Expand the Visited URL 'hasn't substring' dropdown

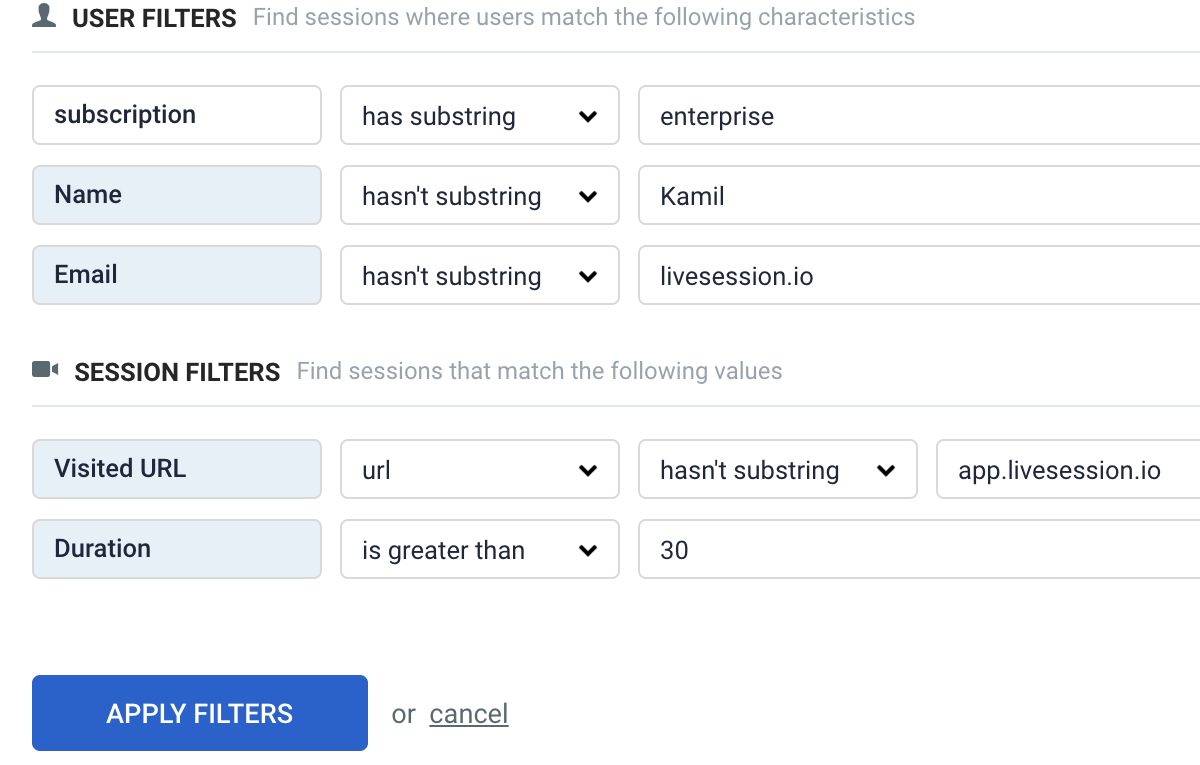point(777,470)
